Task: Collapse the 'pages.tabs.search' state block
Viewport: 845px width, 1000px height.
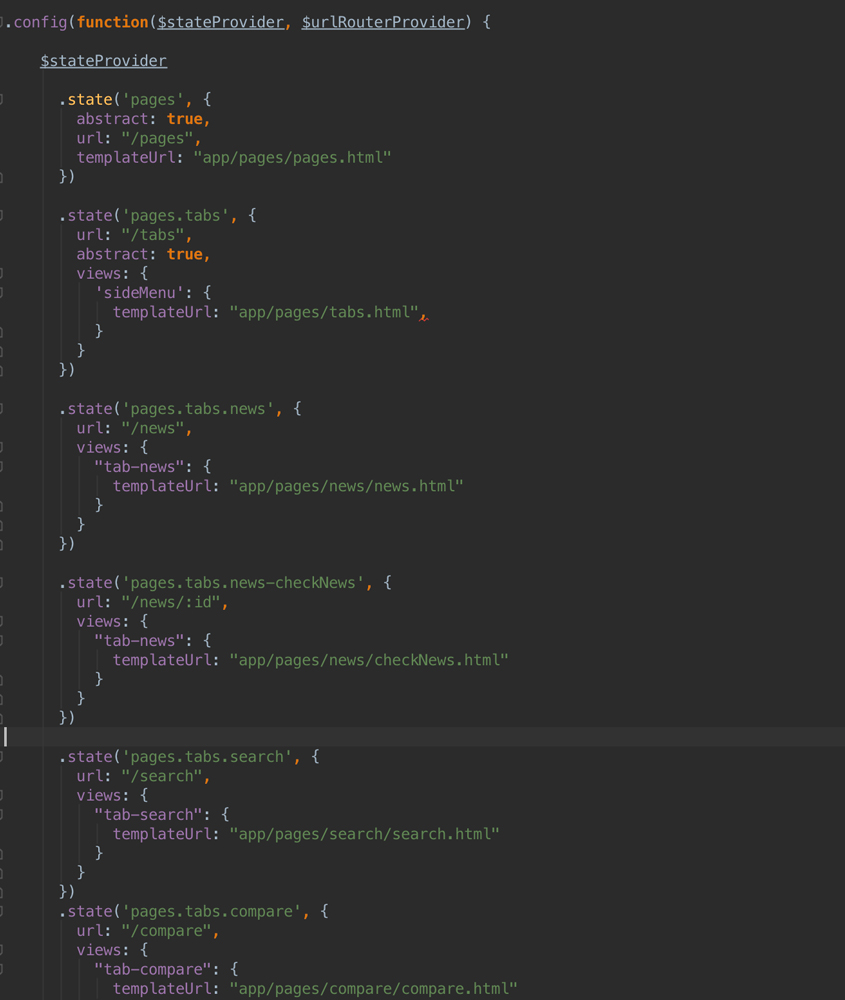Action: click(3, 757)
